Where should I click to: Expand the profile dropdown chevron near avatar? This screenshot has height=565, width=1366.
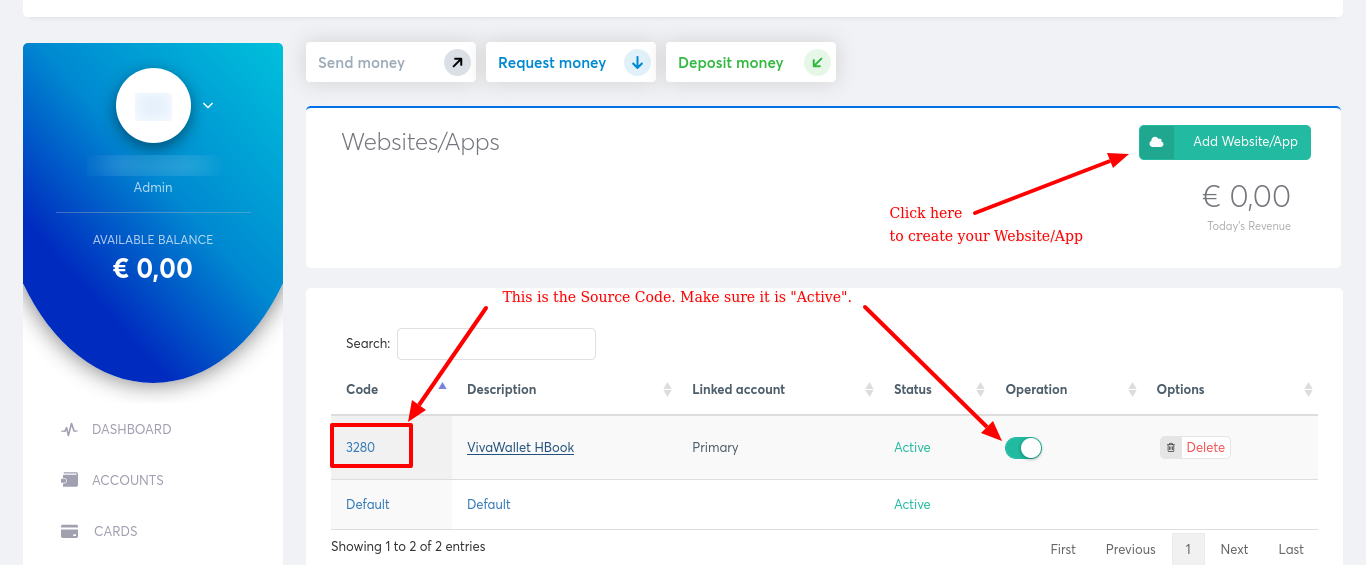[208, 105]
